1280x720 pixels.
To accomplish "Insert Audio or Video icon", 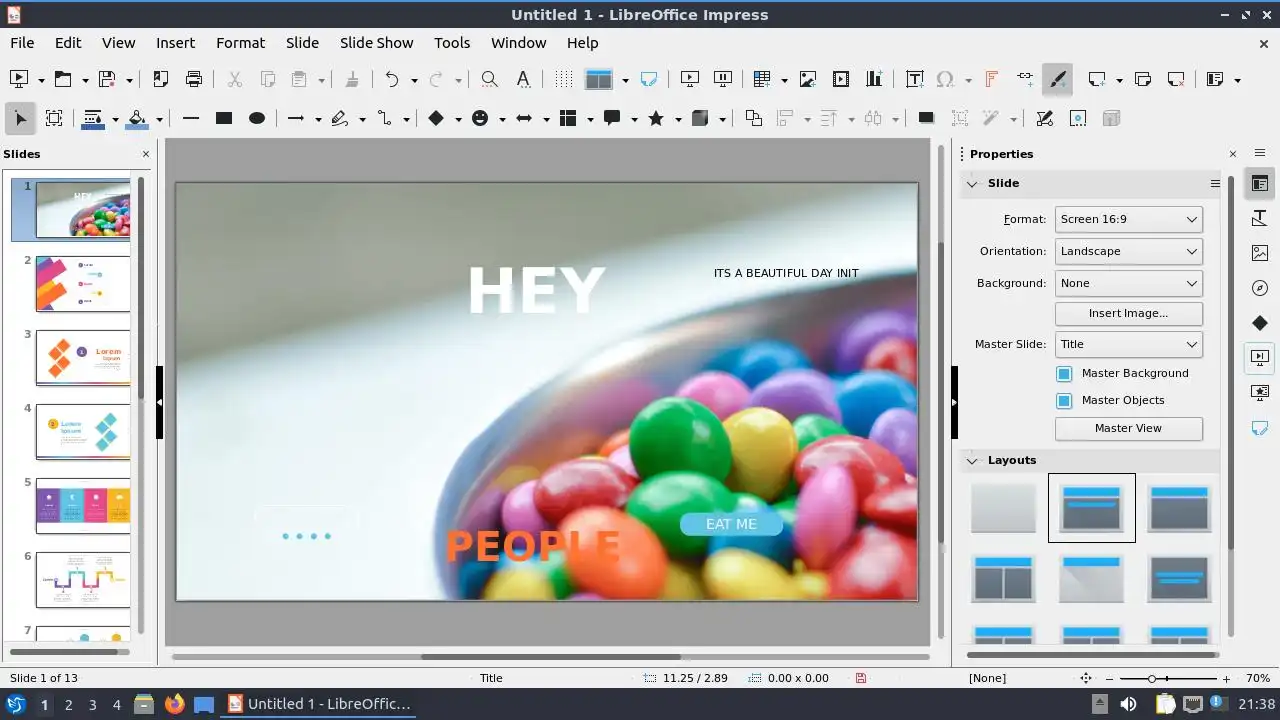I will (x=841, y=79).
